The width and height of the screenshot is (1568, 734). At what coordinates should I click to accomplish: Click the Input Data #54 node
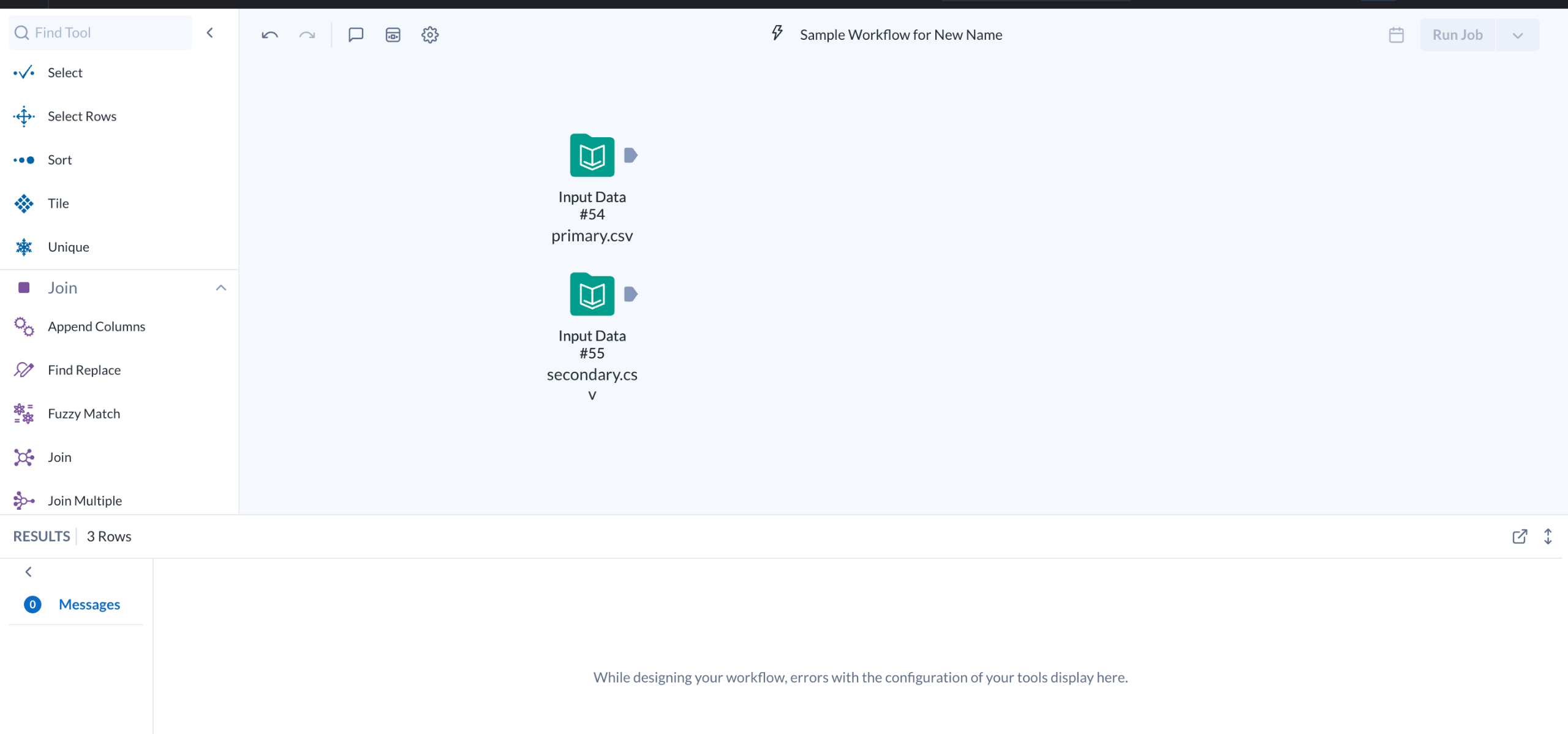[592, 156]
